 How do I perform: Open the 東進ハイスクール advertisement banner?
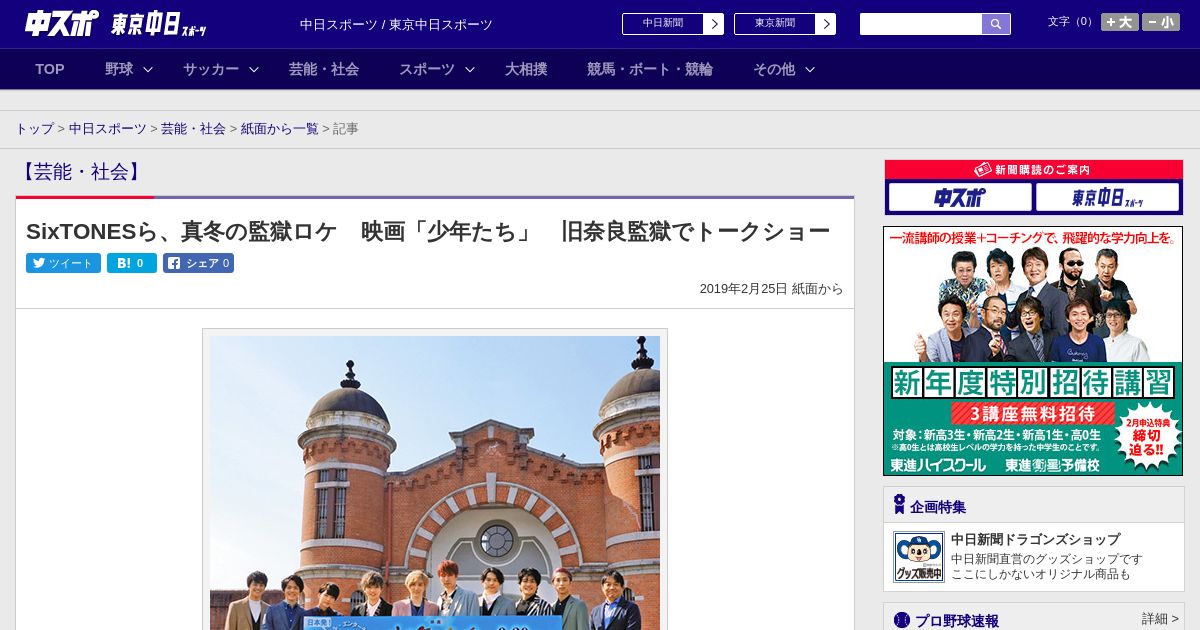[x=1033, y=351]
